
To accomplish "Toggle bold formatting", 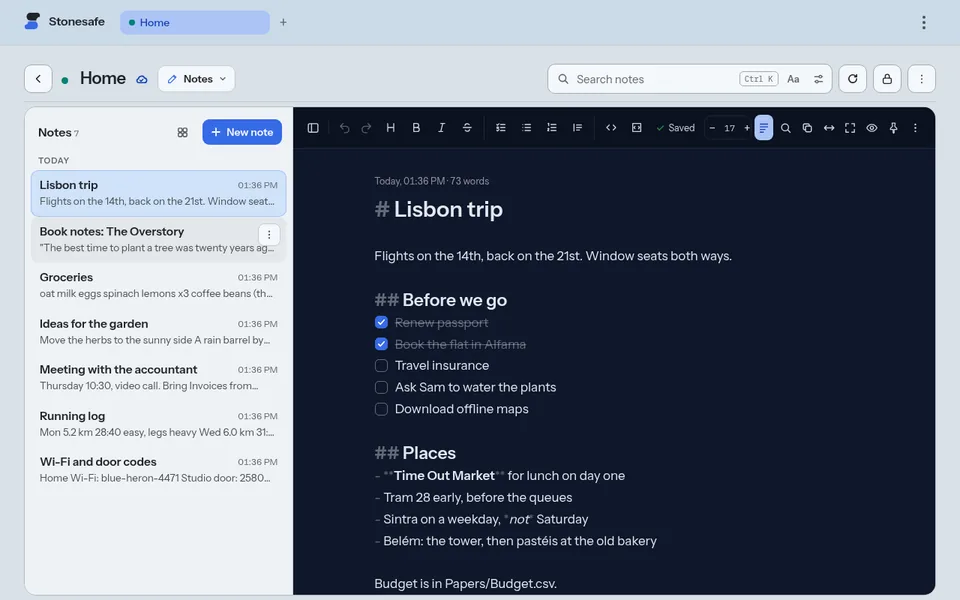I will pyautogui.click(x=416, y=128).
